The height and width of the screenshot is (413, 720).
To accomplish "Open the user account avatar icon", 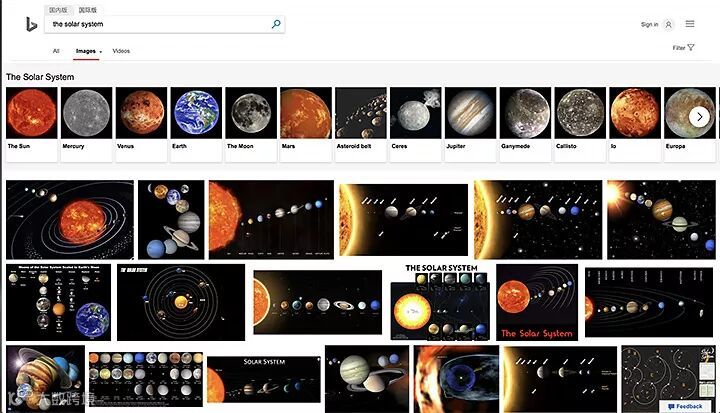I will point(669,24).
